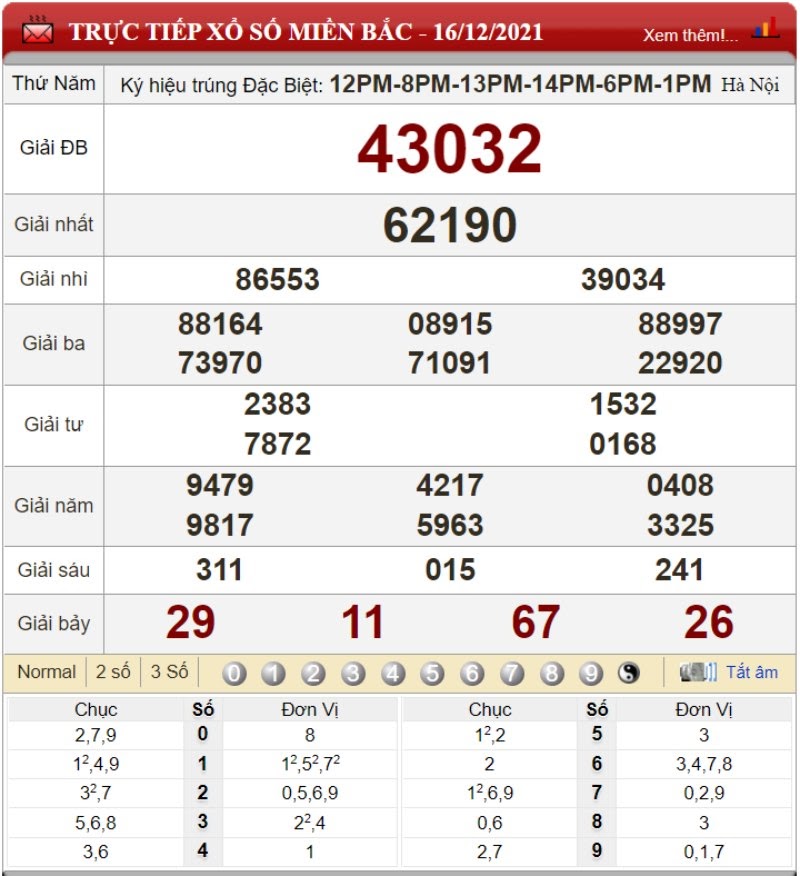Select digit ball number 0
Image resolution: width=800 pixels, height=876 pixels.
[x=234, y=673]
